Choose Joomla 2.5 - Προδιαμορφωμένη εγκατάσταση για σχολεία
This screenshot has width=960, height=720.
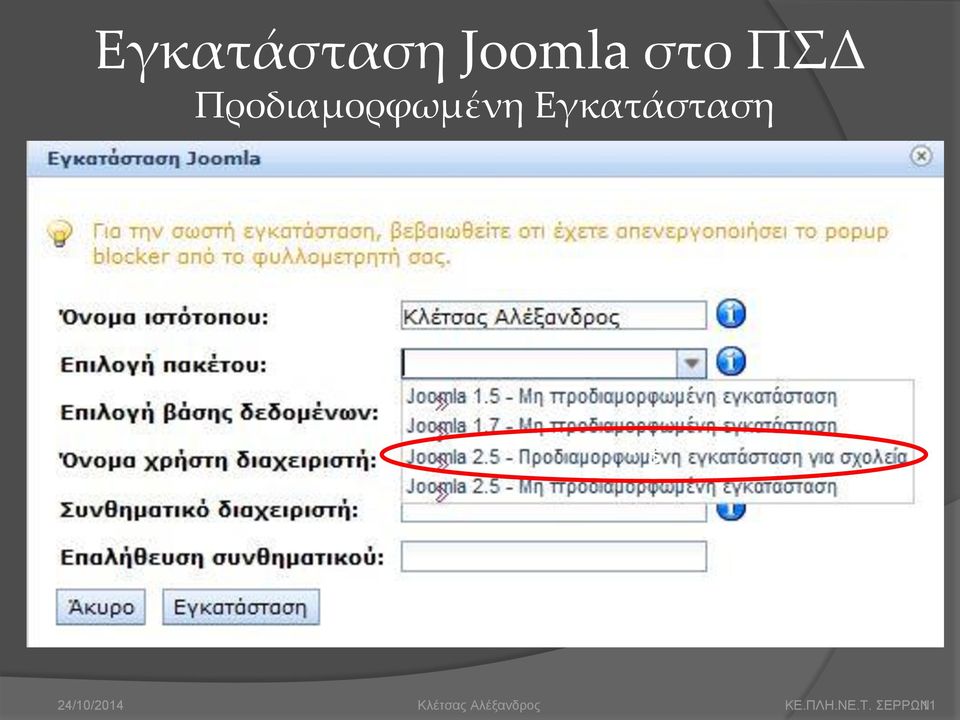[x=656, y=457]
